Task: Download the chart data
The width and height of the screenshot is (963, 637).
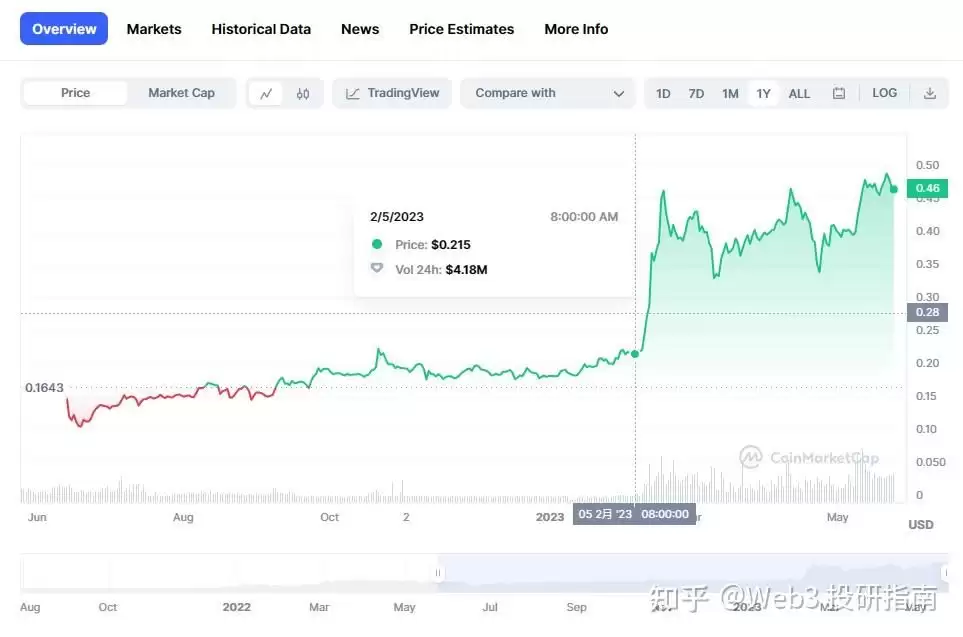Action: coord(929,92)
